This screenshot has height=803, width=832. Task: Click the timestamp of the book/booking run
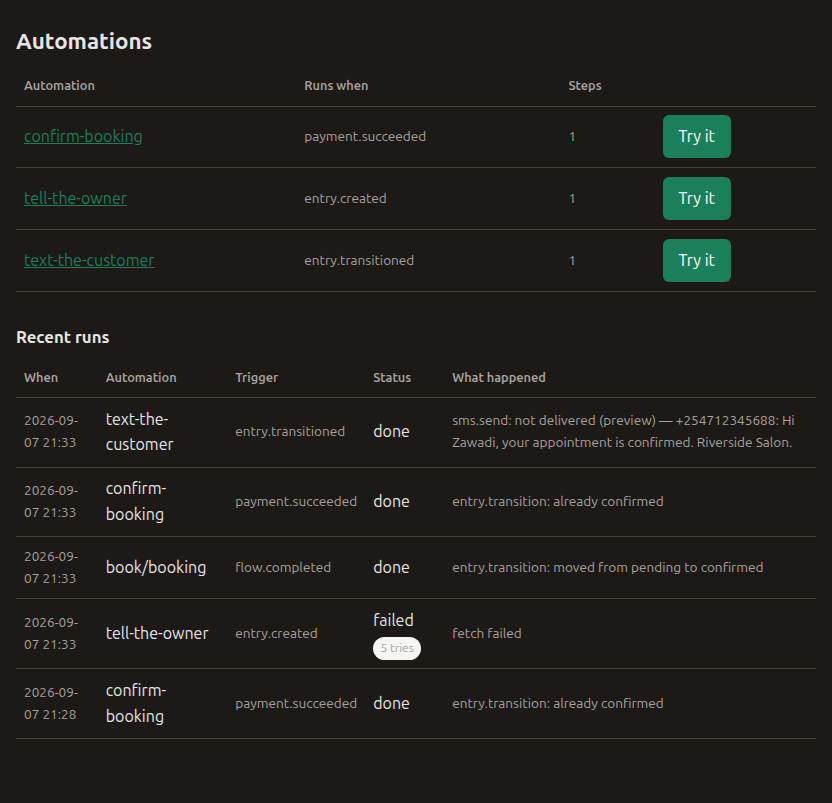pyautogui.click(x=51, y=567)
